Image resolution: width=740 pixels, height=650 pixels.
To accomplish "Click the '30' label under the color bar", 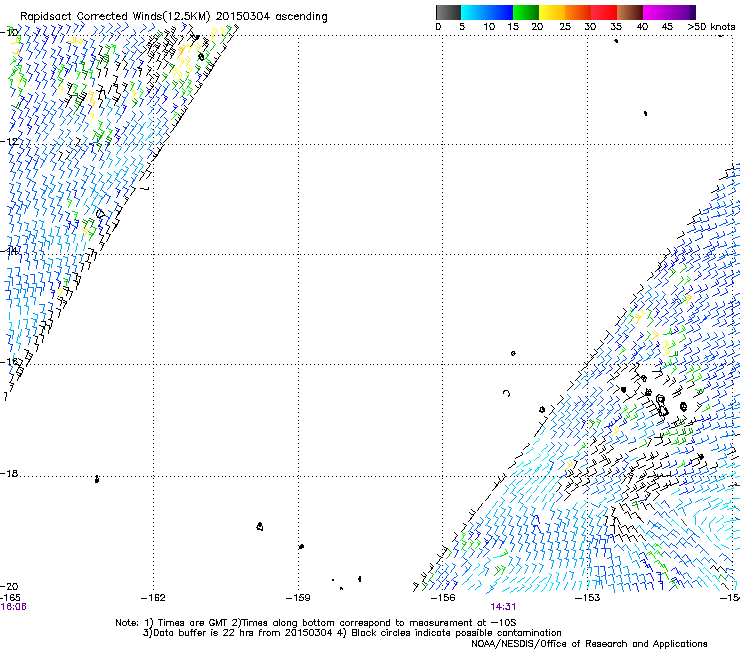I will click(590, 27).
